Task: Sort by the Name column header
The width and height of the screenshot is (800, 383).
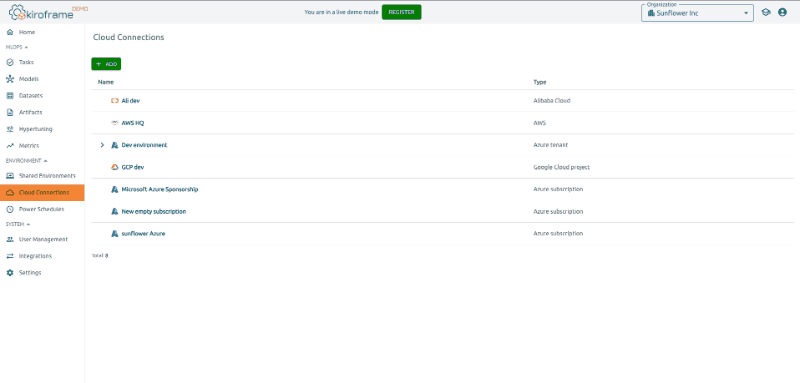Action: (x=106, y=82)
